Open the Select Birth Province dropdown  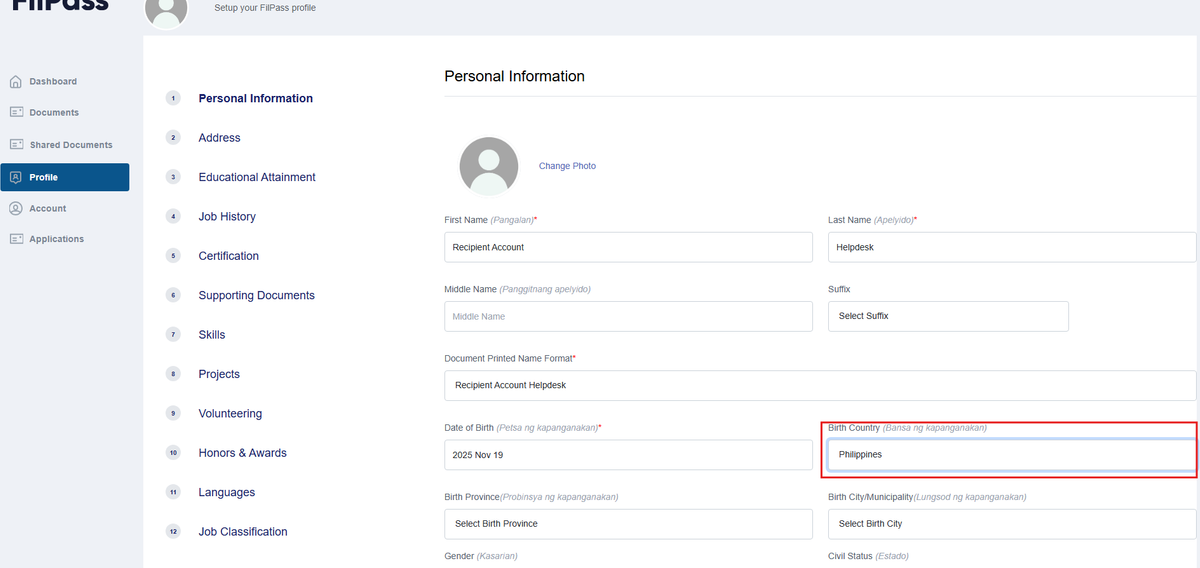[628, 524]
